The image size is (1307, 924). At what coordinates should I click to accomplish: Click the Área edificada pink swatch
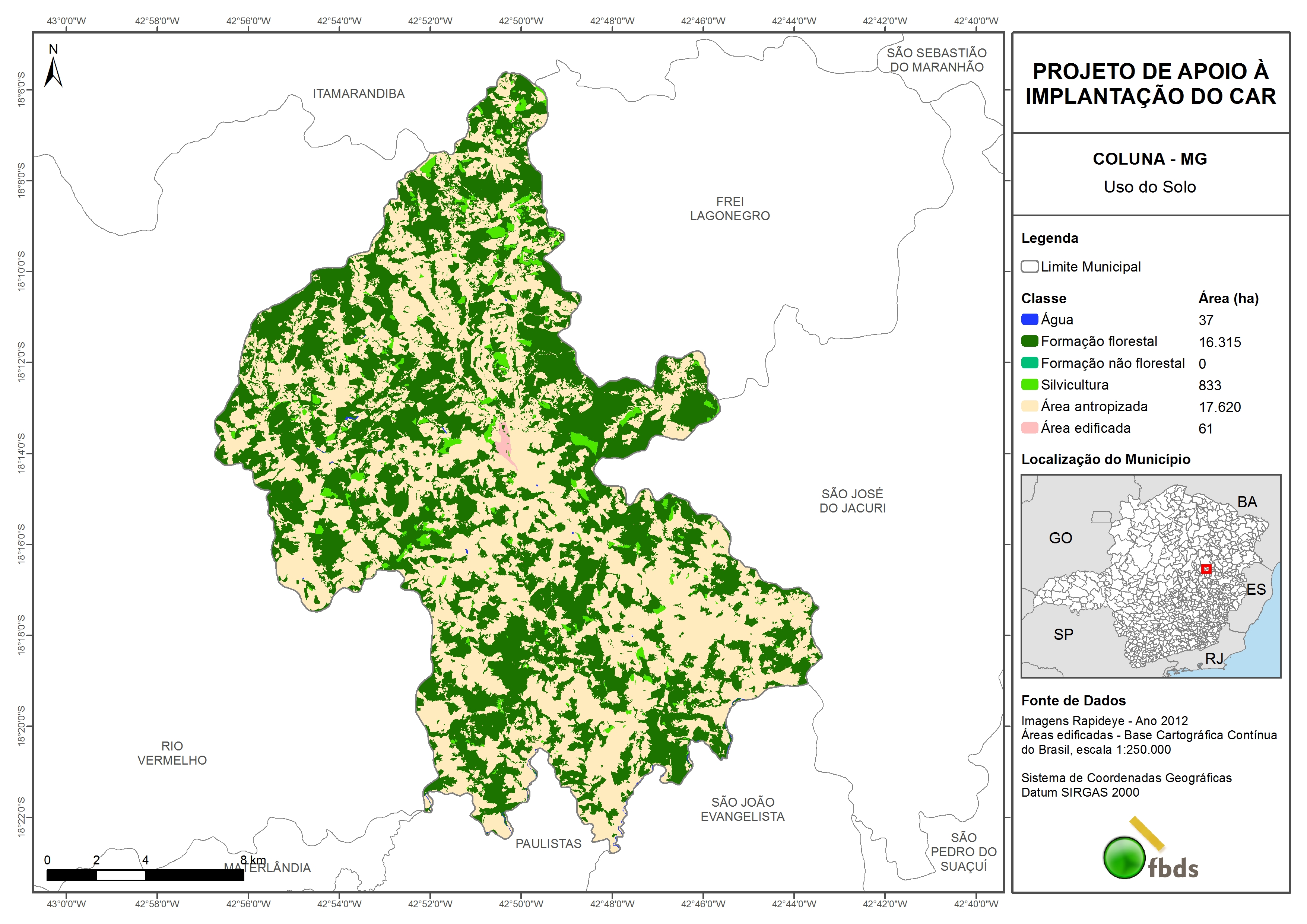tap(1029, 428)
